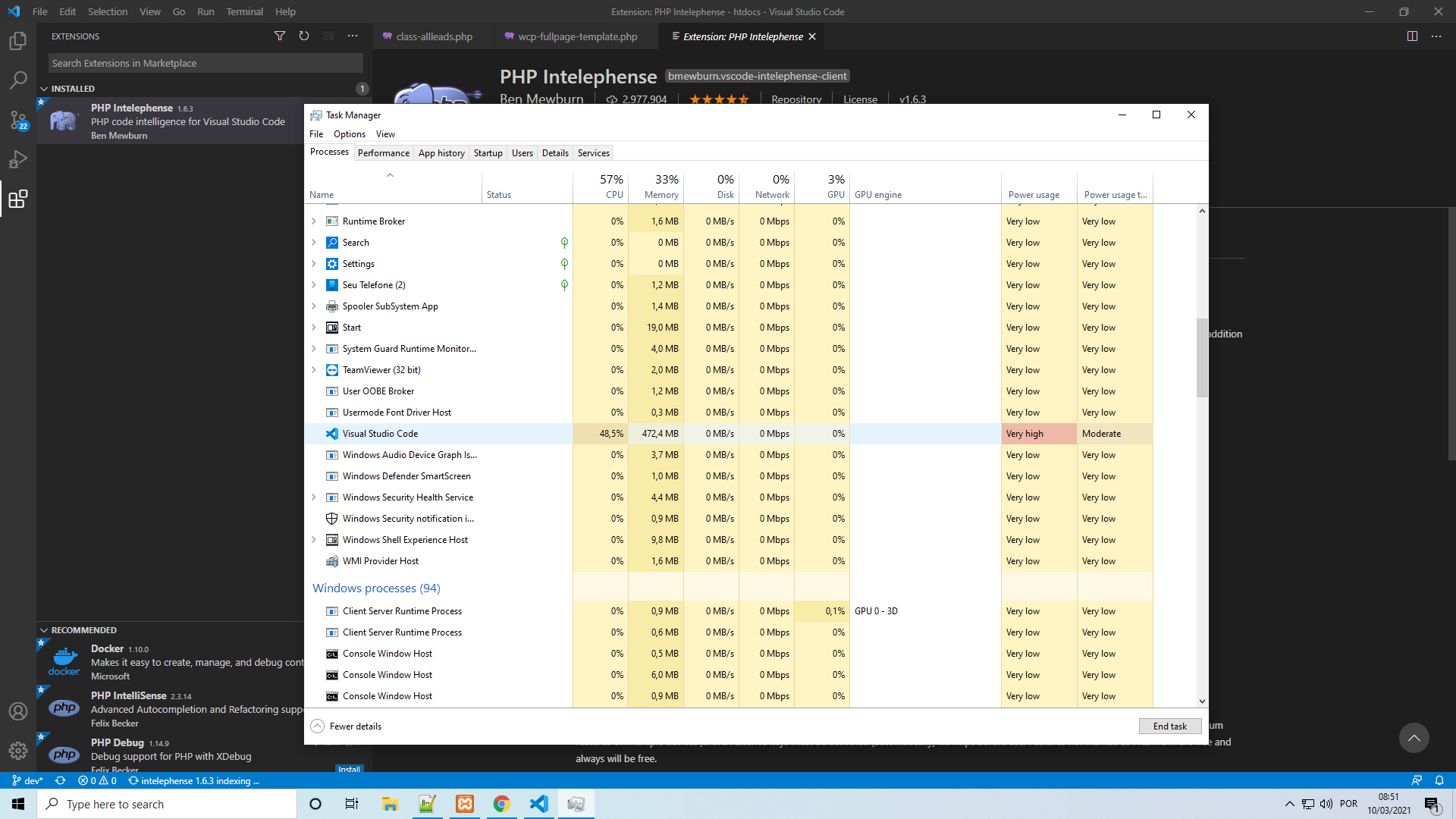Viewport: 1456px width, 819px height.
Task: Open the Options menu in Task Manager
Action: pos(349,134)
